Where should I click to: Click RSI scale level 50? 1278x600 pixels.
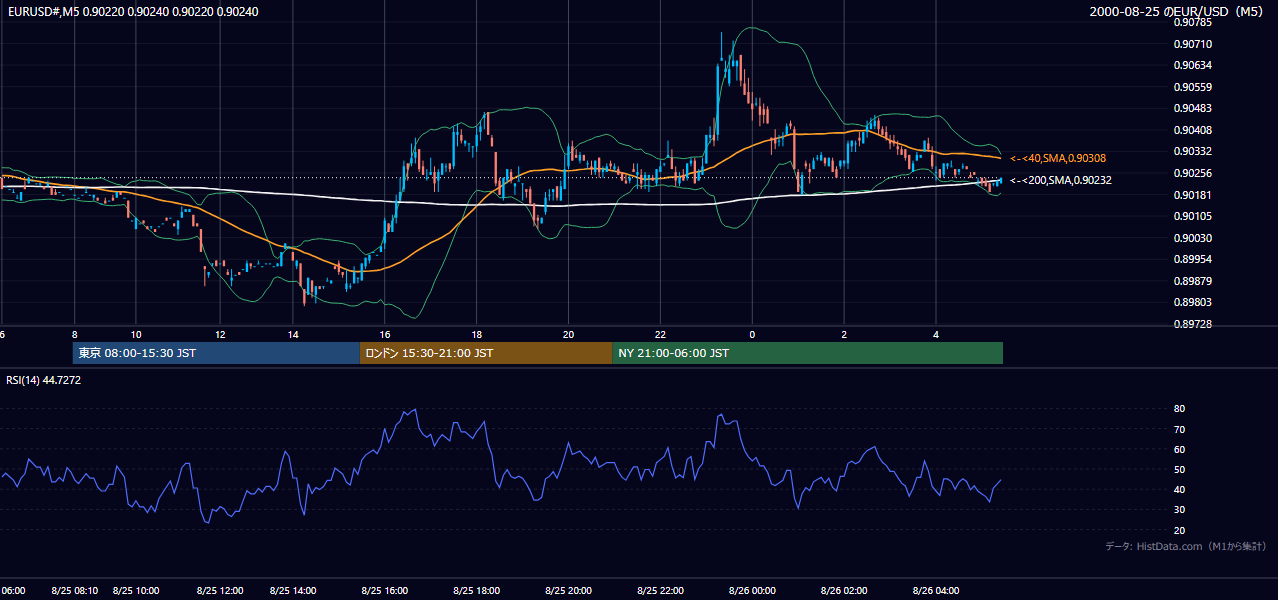point(1179,469)
